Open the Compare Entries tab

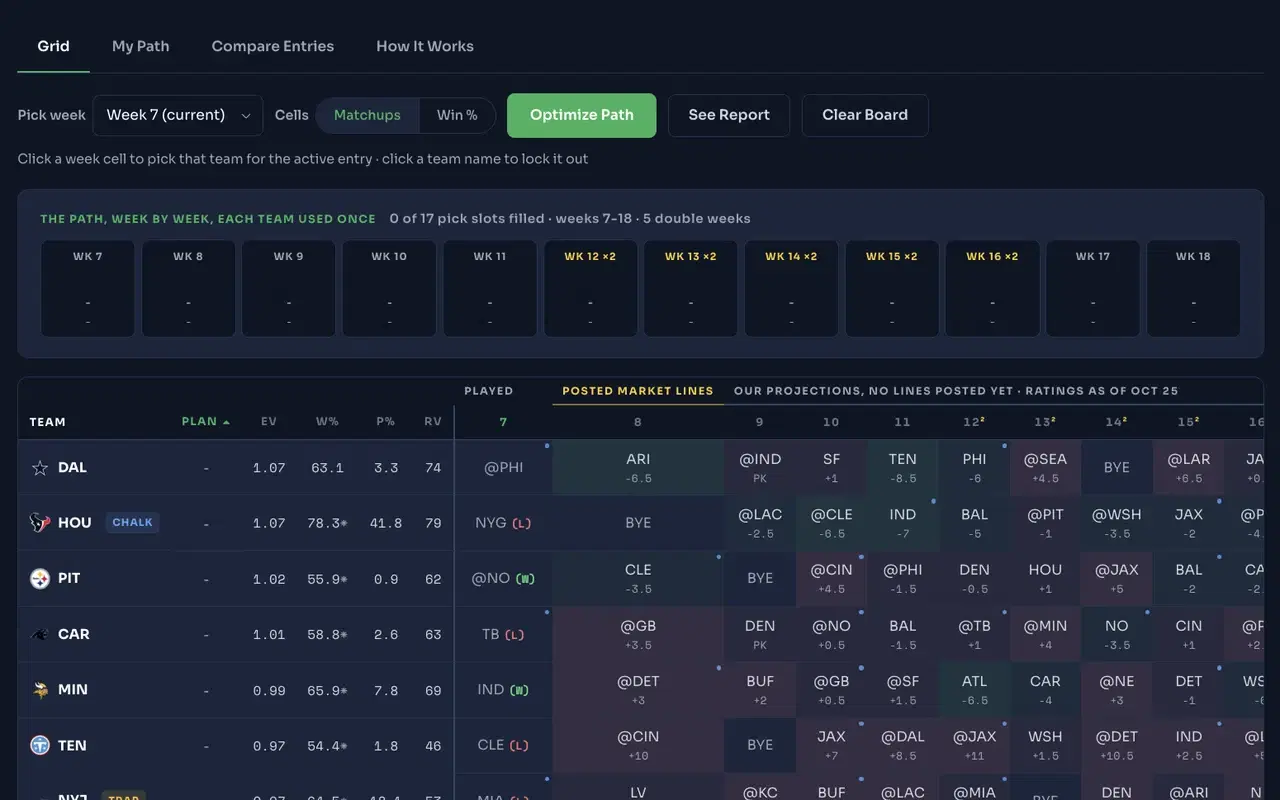point(273,46)
